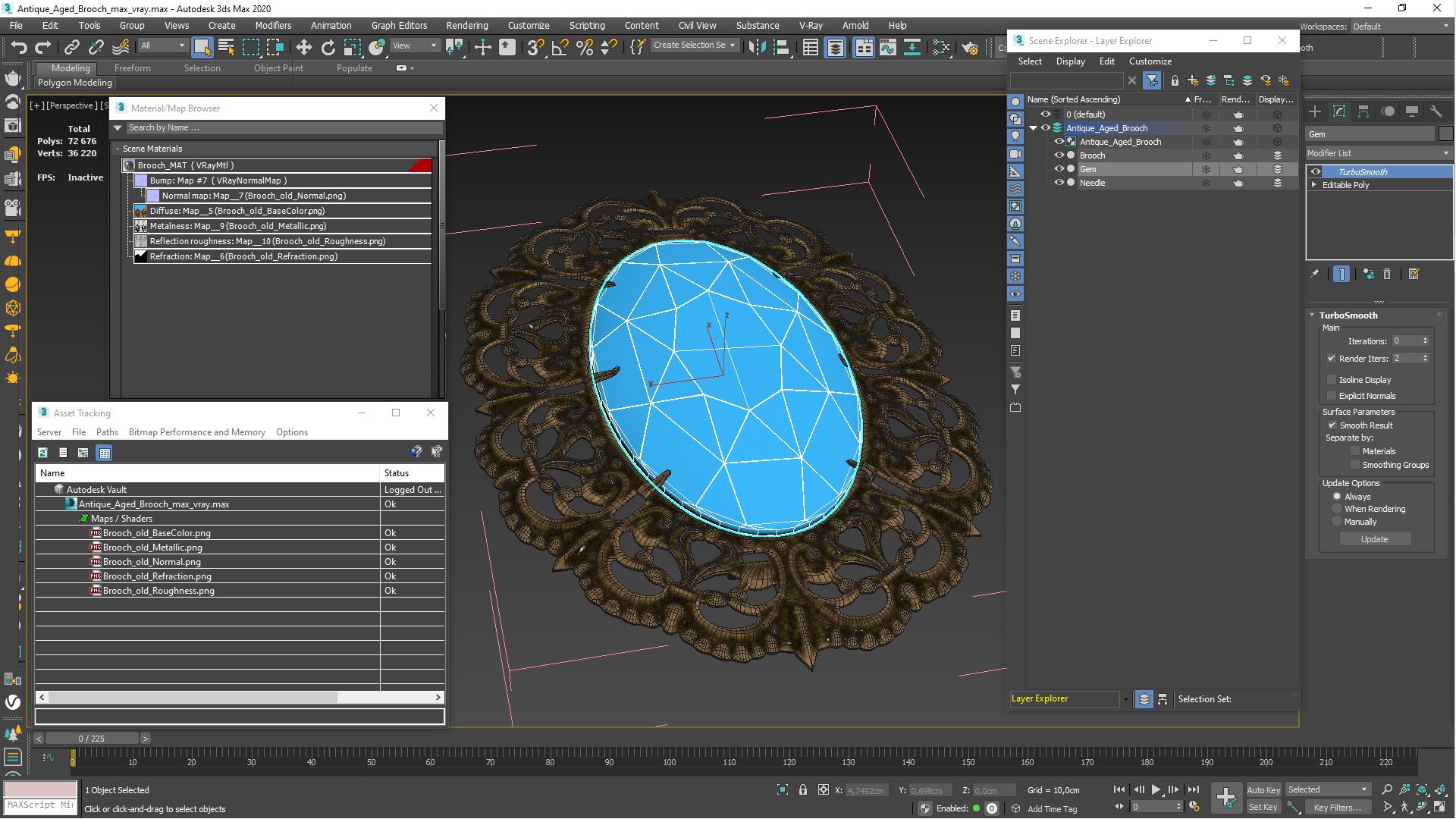Activate the Select and Move tool
This screenshot has height=819, width=1456.
304,47
